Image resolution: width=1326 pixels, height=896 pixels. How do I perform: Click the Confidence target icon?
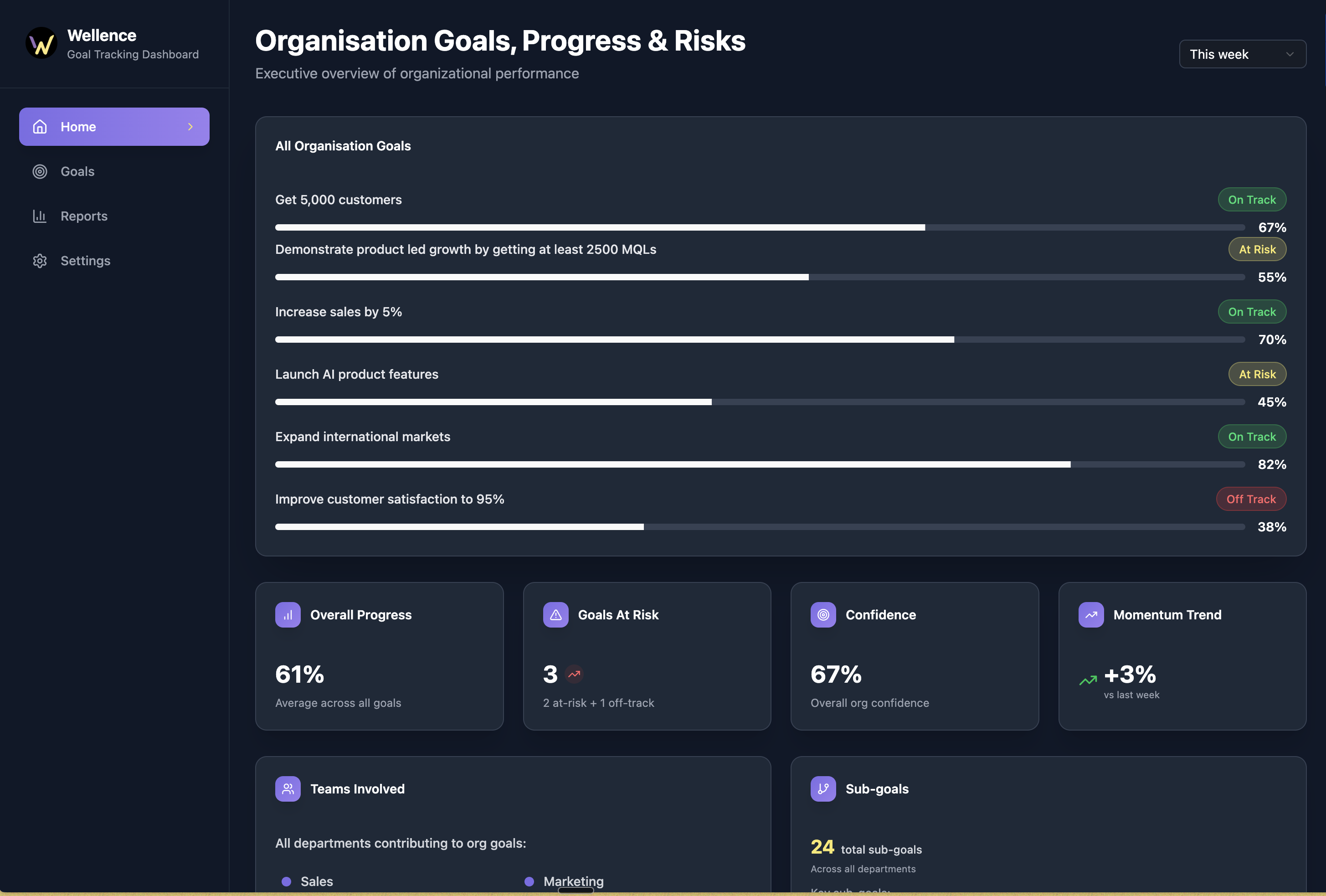click(823, 615)
